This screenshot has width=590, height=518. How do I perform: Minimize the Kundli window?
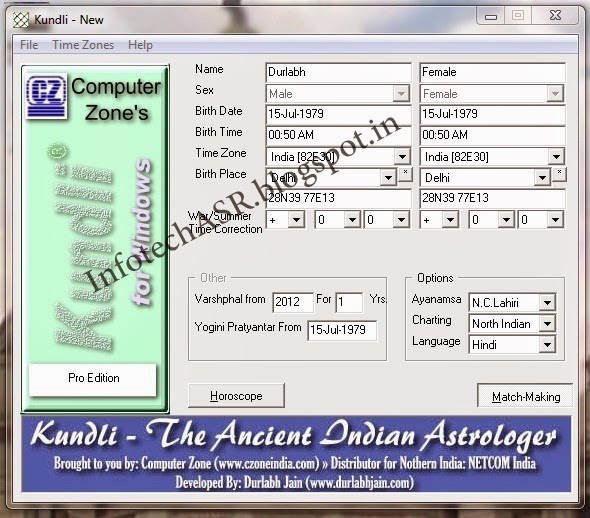coord(490,16)
